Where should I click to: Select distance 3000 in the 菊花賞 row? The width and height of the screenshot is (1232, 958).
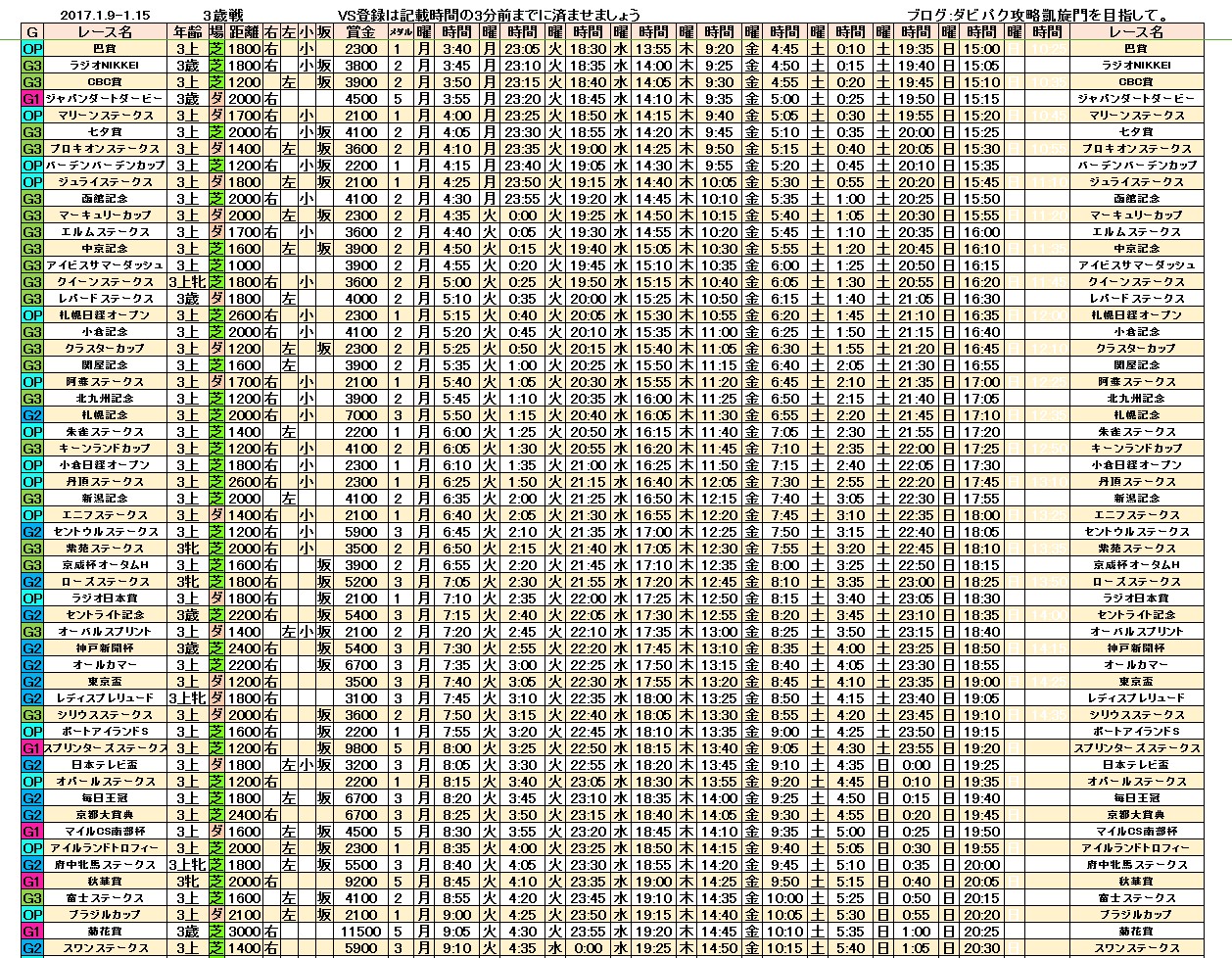tap(244, 932)
